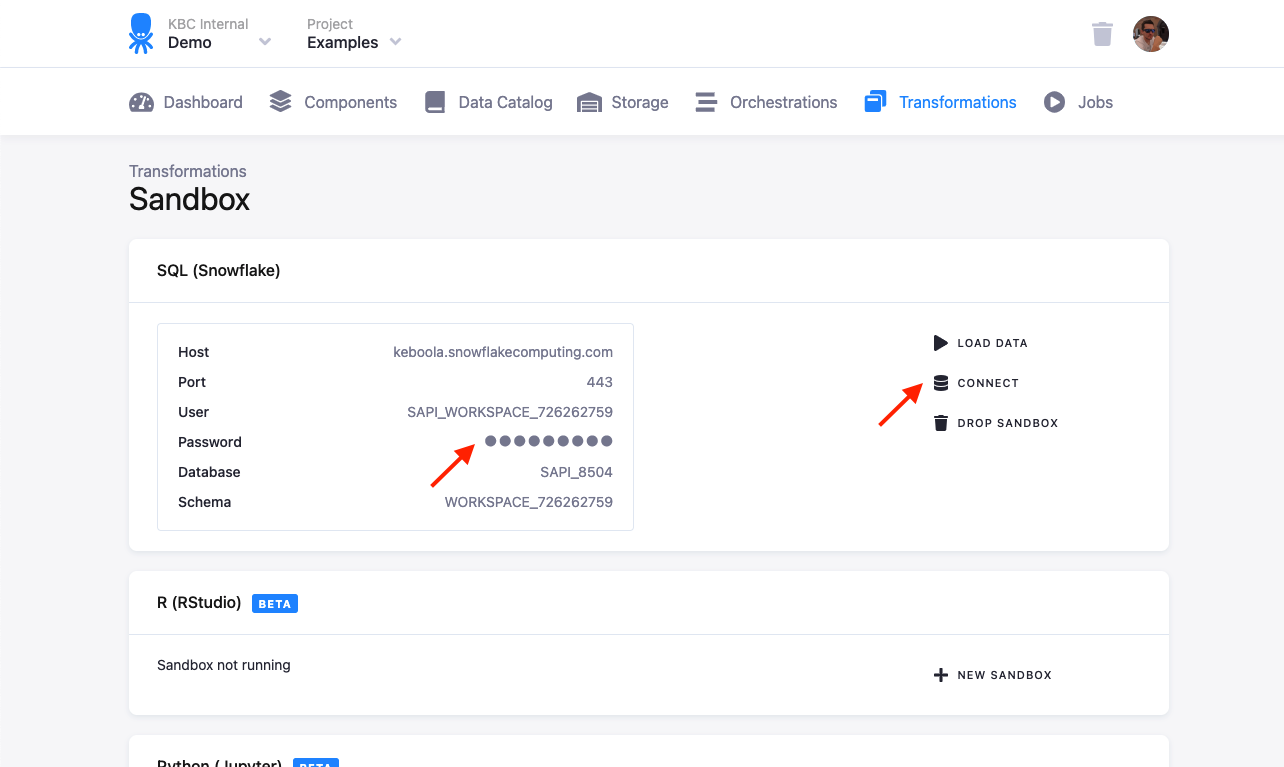Screen dimensions: 1284x767
Task: Click the Database label
Action: click(x=209, y=472)
